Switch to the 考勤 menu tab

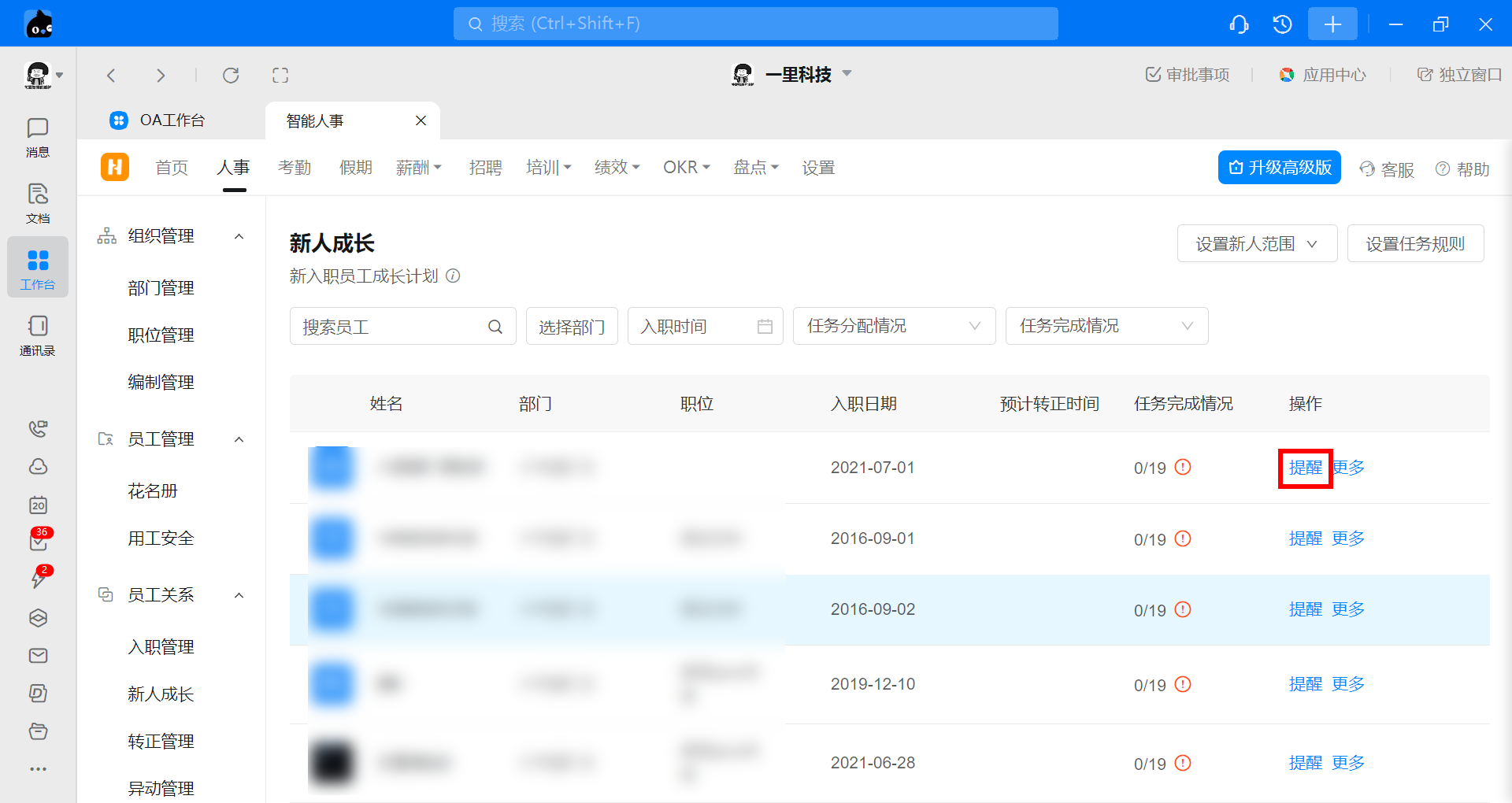tap(295, 168)
